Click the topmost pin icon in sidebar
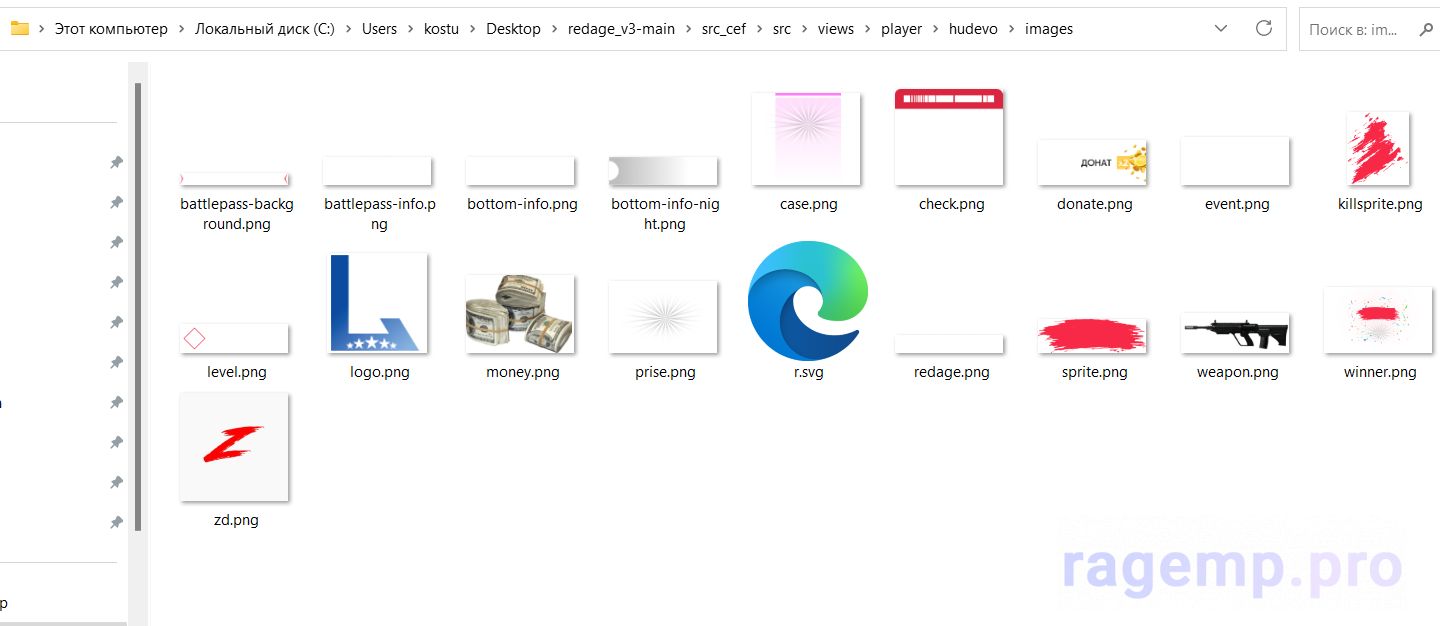 (x=116, y=162)
